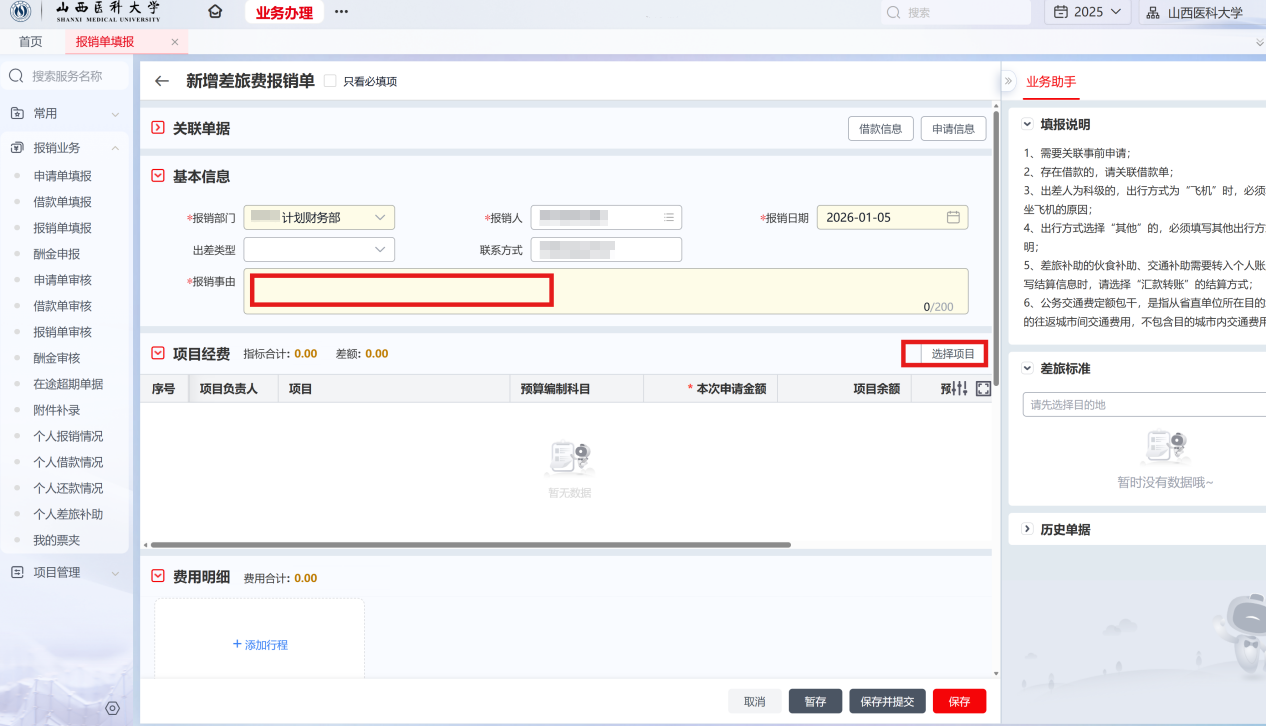Open the 出差类型 dropdown

319,249
